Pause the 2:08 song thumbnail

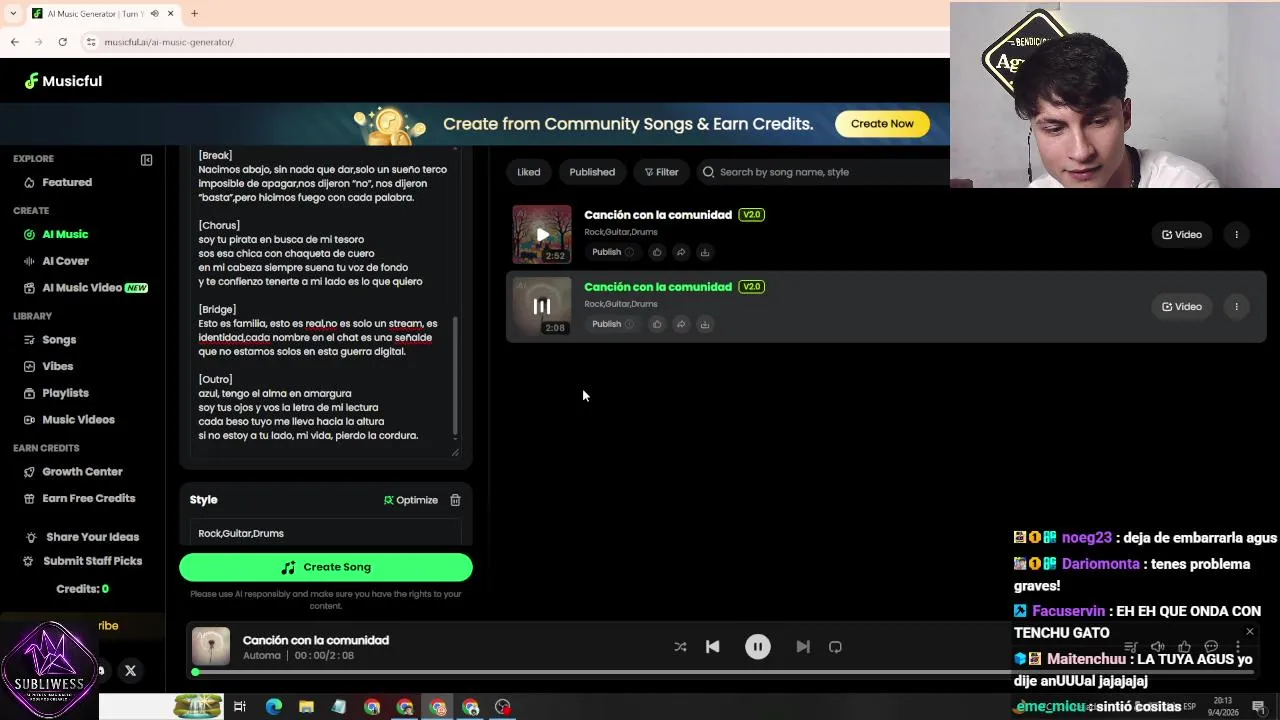tap(542, 307)
